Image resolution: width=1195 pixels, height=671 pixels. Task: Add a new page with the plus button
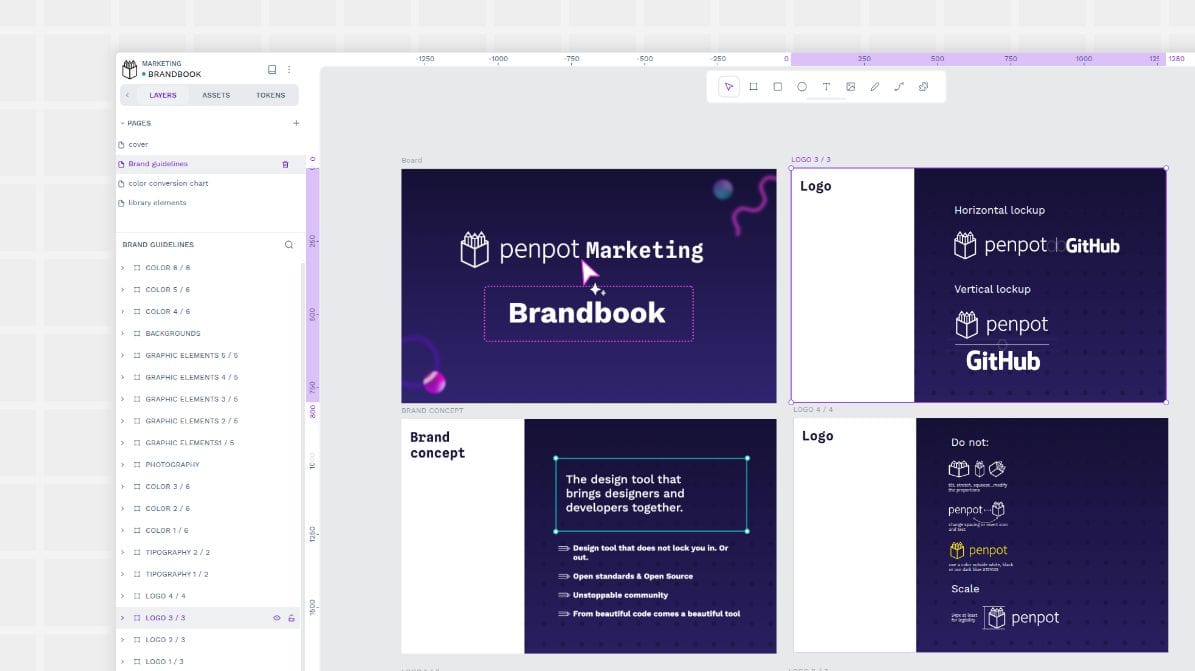[x=296, y=122]
